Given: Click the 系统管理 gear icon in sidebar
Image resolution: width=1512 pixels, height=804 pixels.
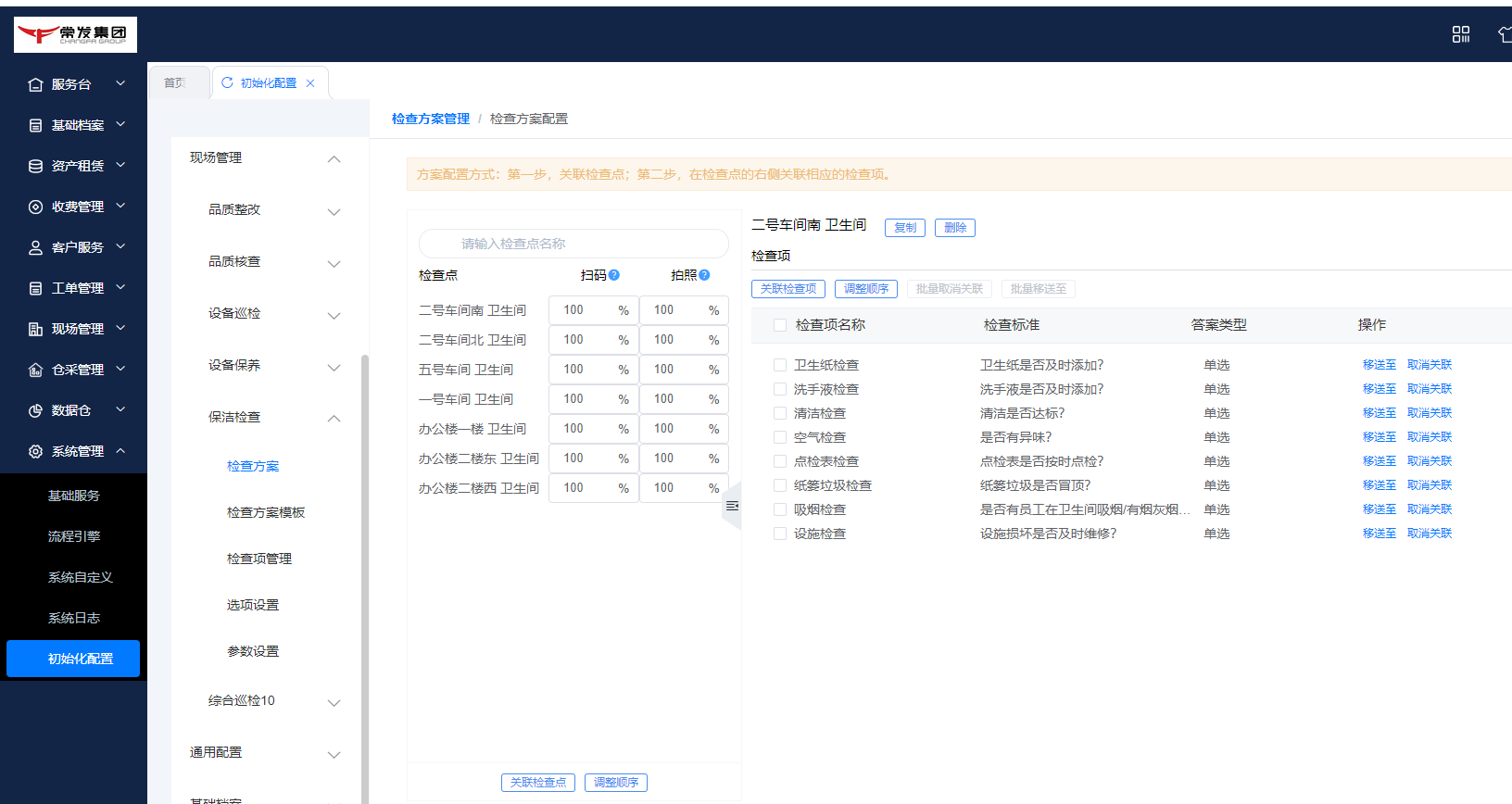Looking at the screenshot, I should click(35, 451).
